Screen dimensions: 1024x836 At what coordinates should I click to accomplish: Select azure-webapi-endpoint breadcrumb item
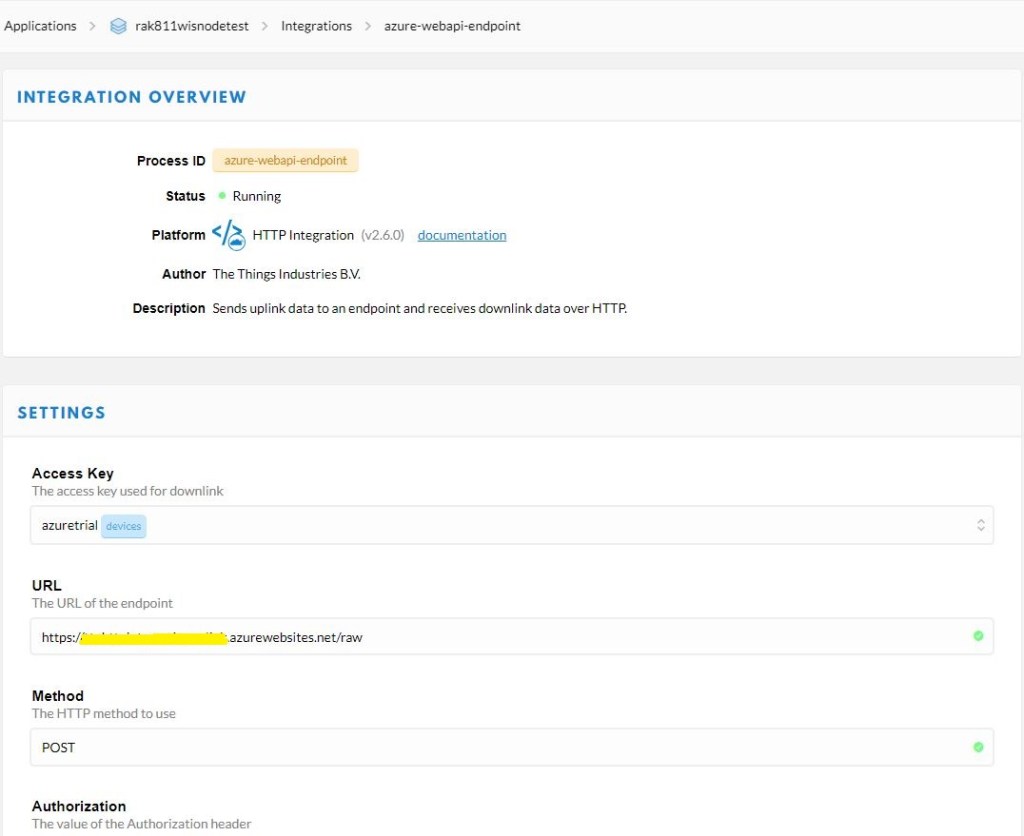point(452,26)
